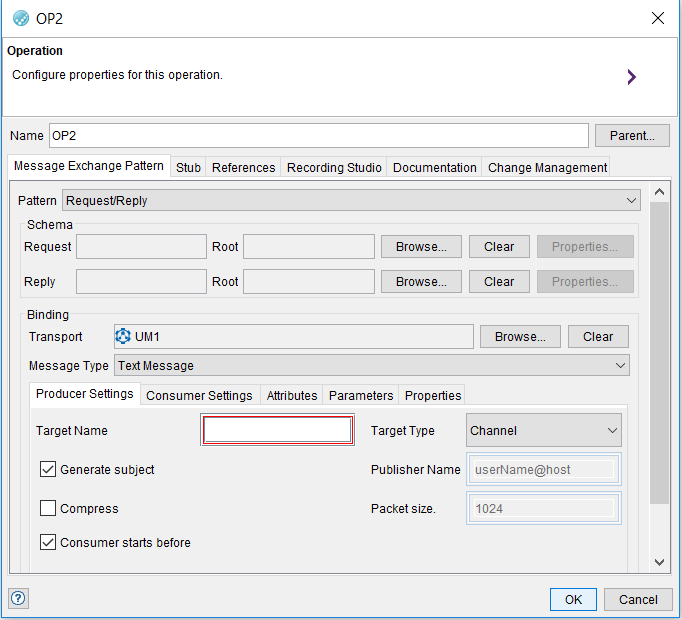Click the Cancel button
The image size is (682, 620).
638,600
